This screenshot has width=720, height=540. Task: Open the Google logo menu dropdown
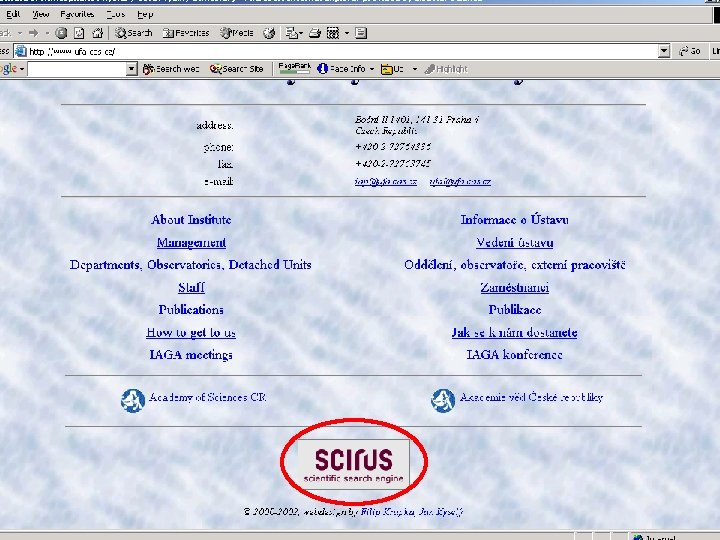click(22, 69)
